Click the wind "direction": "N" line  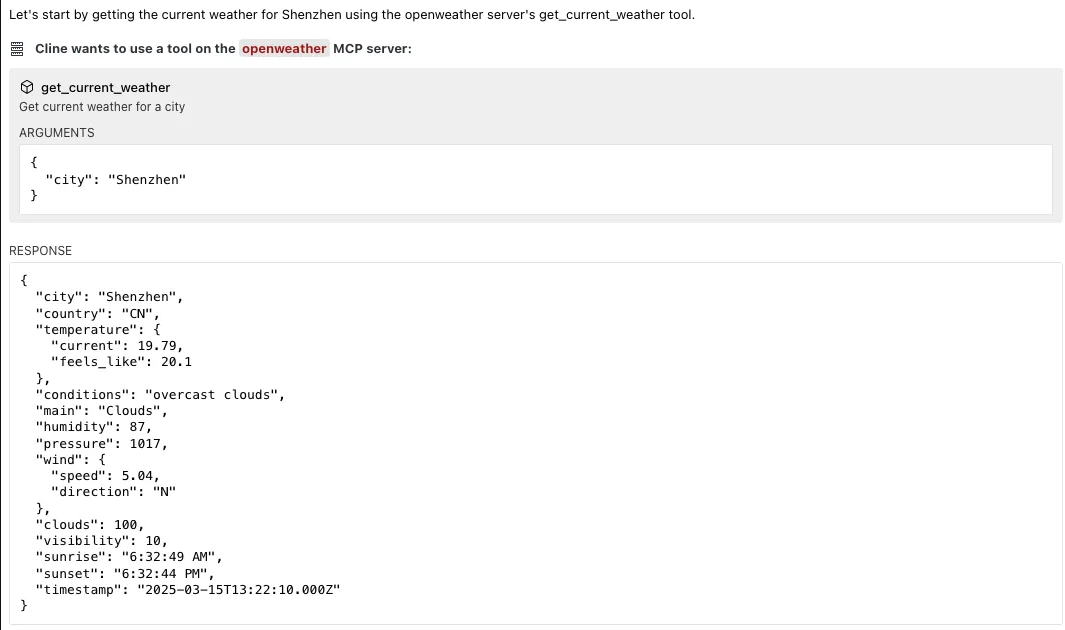pyautogui.click(x=113, y=492)
